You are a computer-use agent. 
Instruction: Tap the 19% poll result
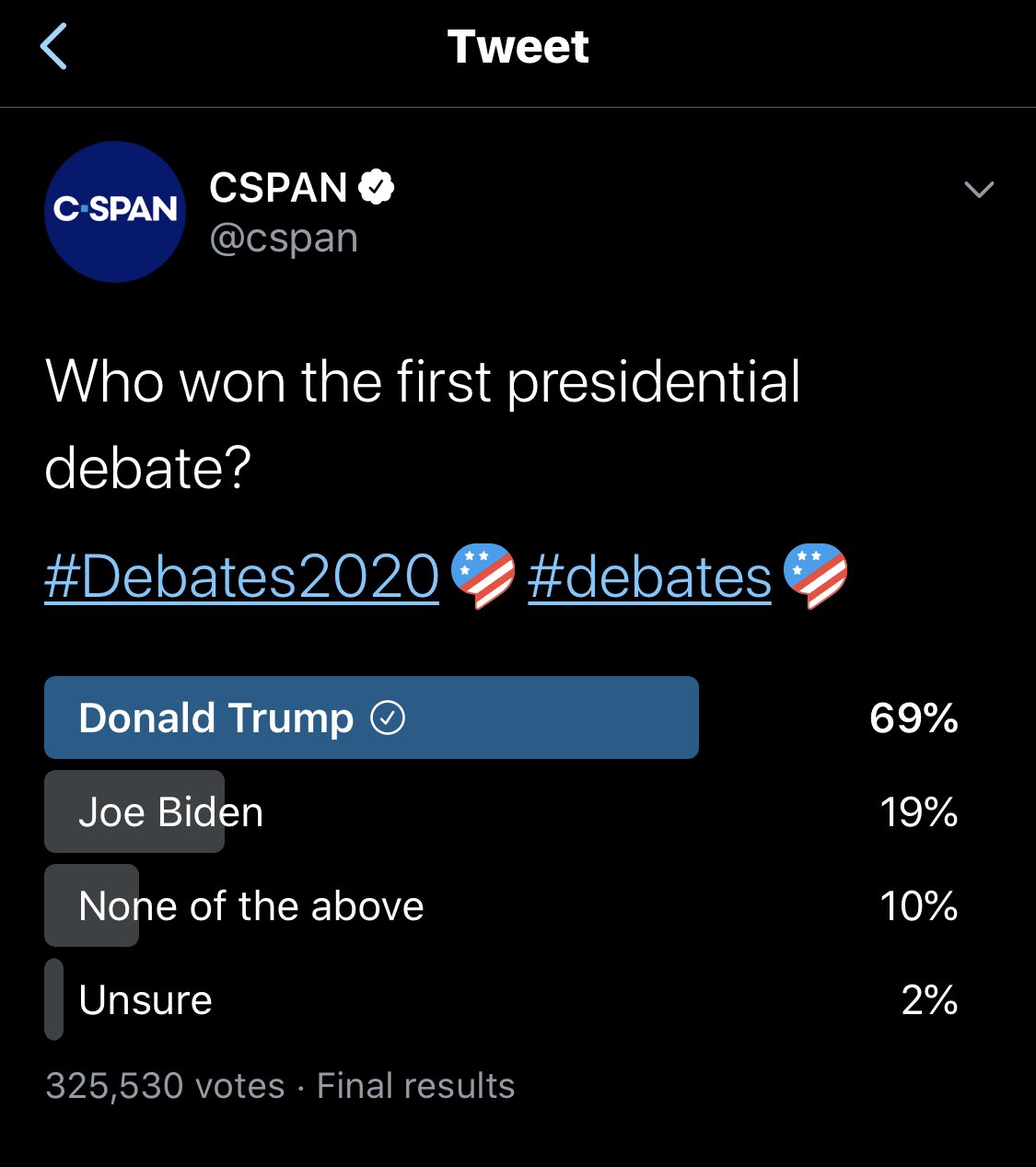pos(918,812)
